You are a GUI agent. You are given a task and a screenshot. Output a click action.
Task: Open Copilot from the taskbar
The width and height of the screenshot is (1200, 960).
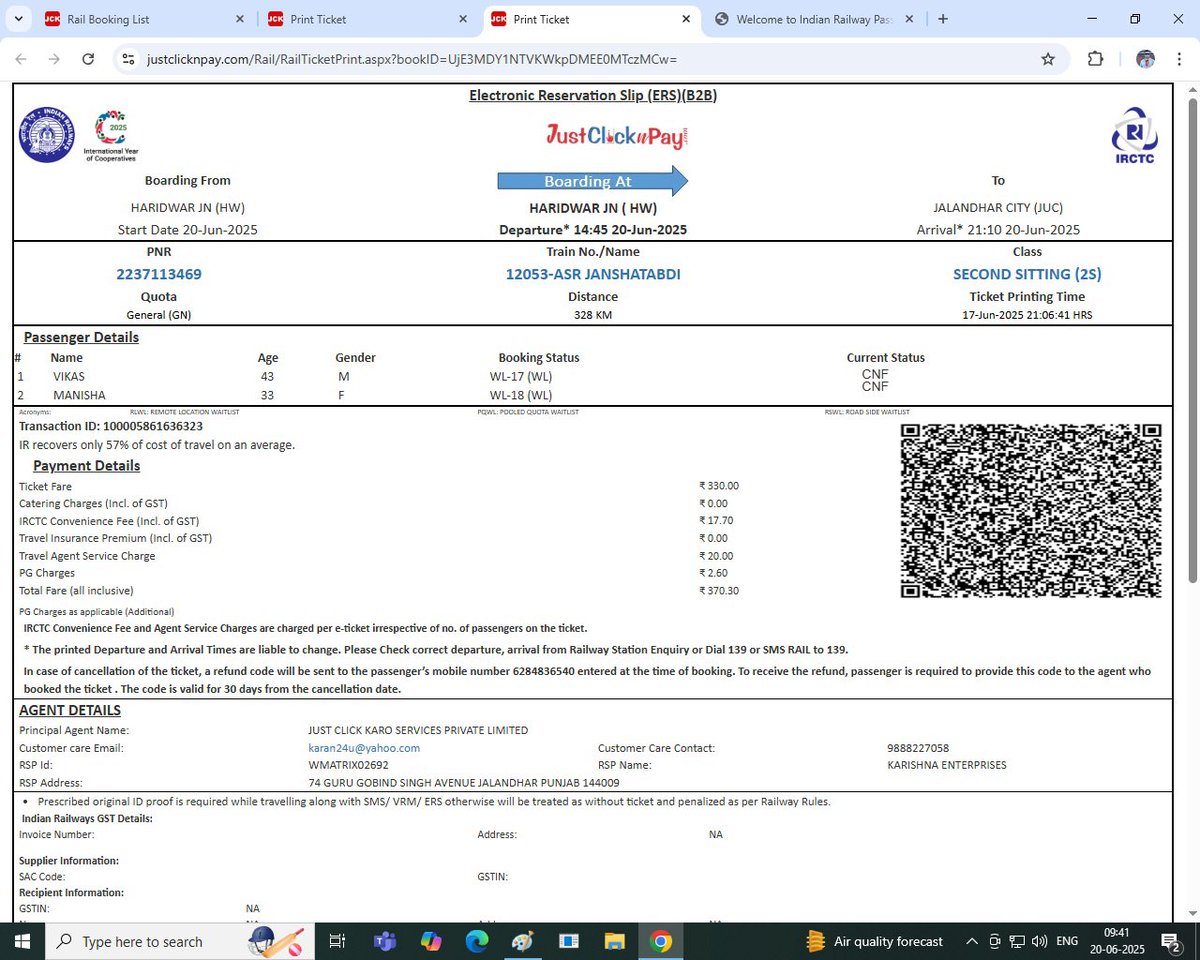coord(431,941)
